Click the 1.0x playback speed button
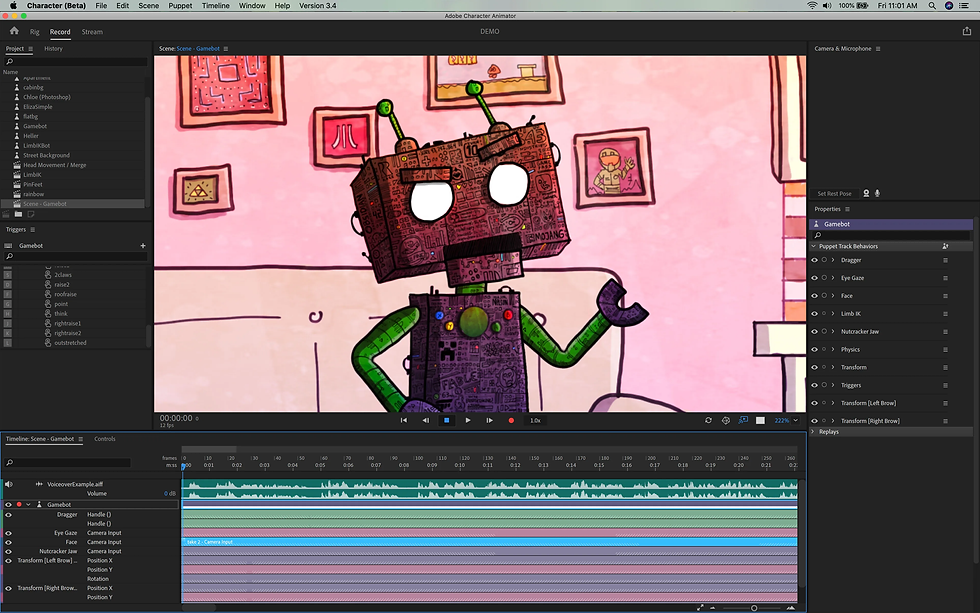Image resolution: width=980 pixels, height=613 pixels. click(x=536, y=421)
